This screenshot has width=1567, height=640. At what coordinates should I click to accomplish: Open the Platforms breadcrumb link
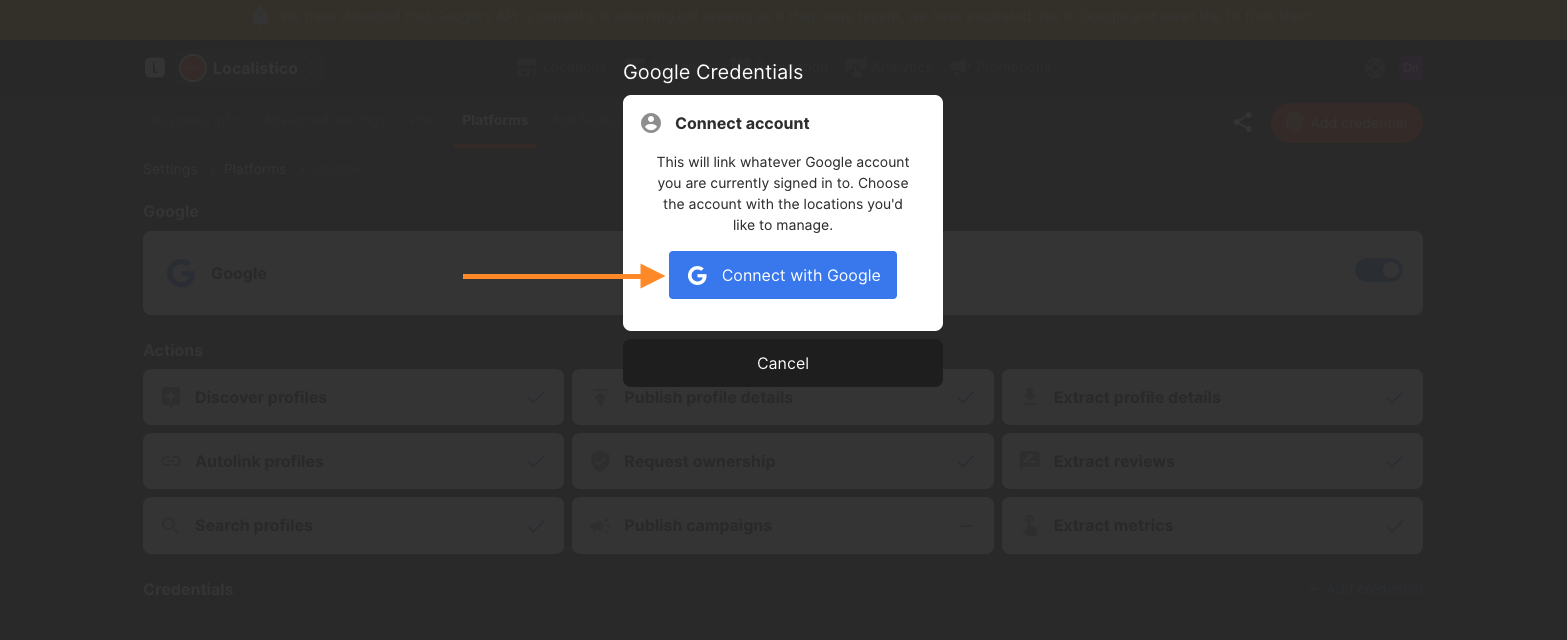(x=255, y=169)
